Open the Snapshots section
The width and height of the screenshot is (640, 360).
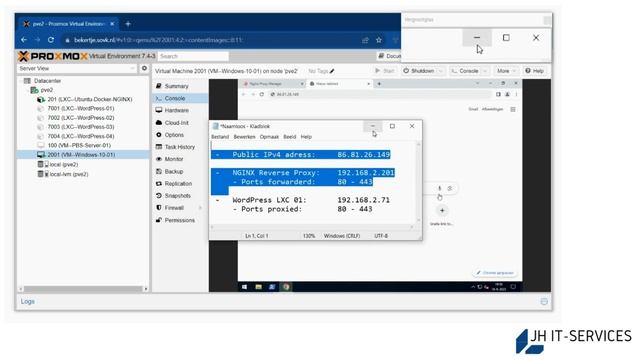177,196
